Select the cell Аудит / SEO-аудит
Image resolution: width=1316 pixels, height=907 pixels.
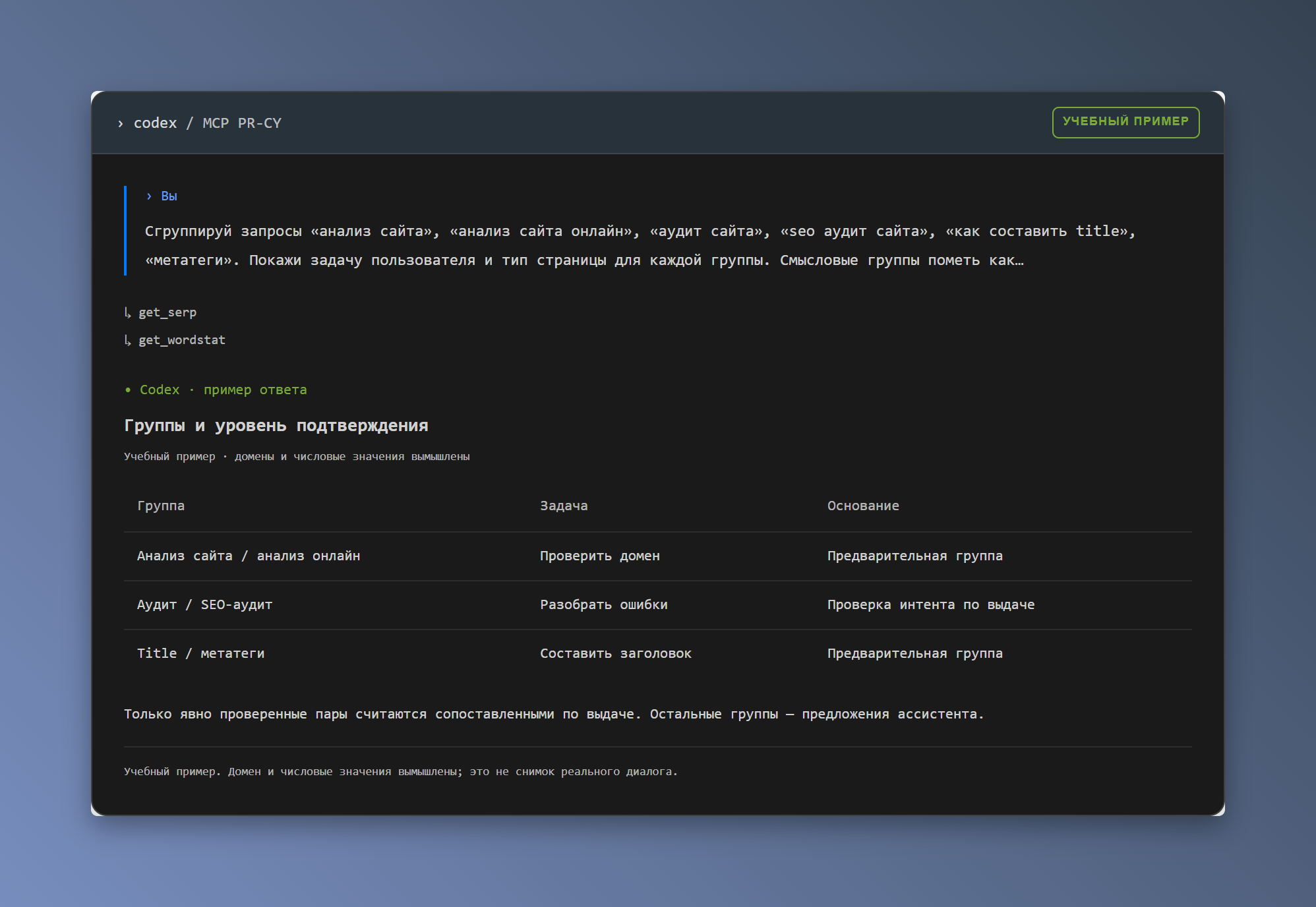[204, 604]
